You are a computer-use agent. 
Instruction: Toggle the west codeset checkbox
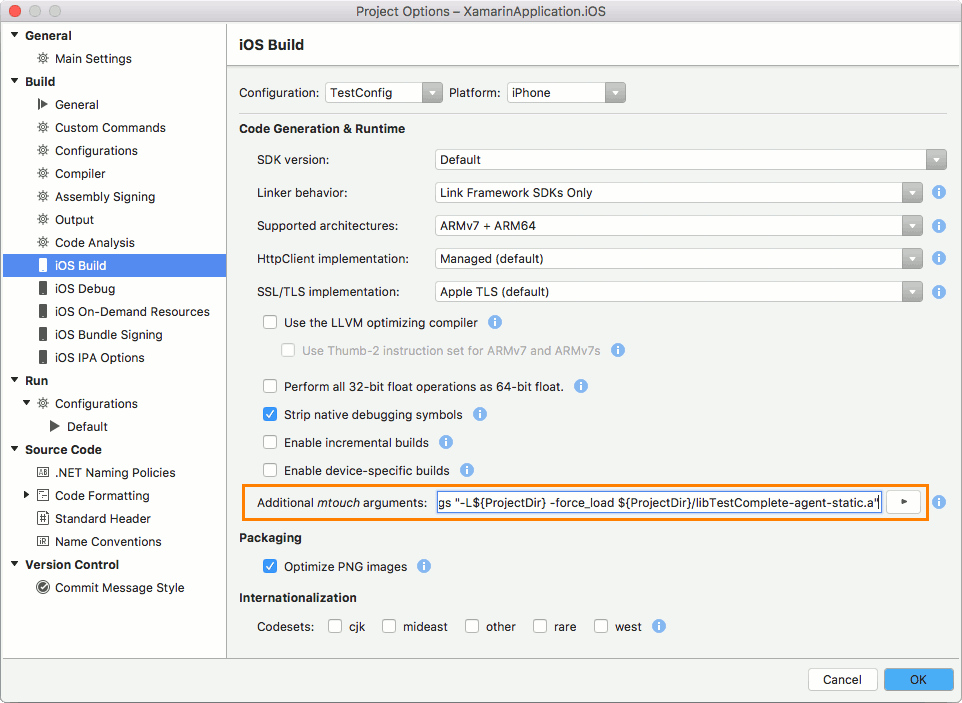coord(601,626)
